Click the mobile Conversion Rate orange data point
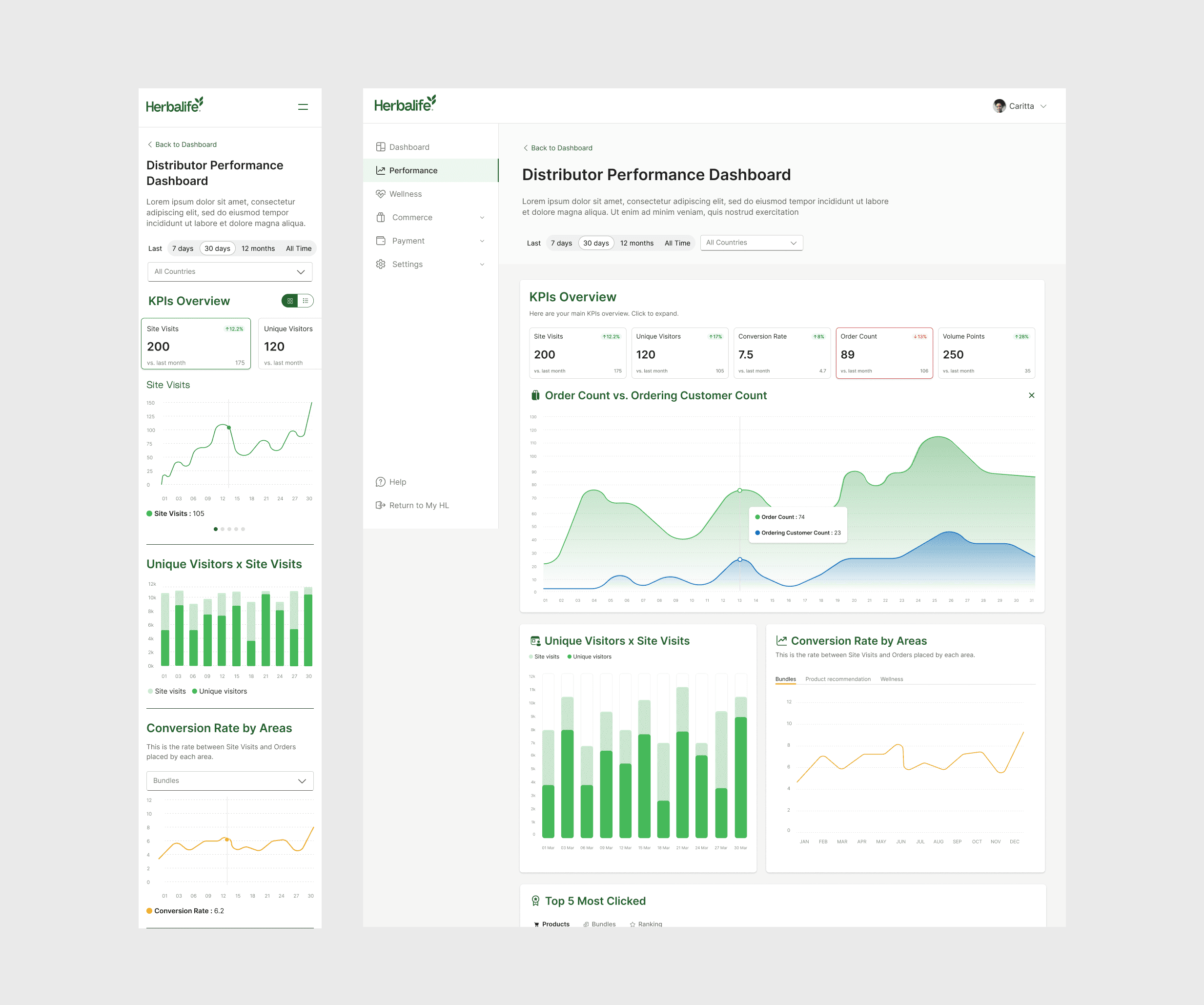Screen dimensions: 1204x1005 tap(227, 840)
